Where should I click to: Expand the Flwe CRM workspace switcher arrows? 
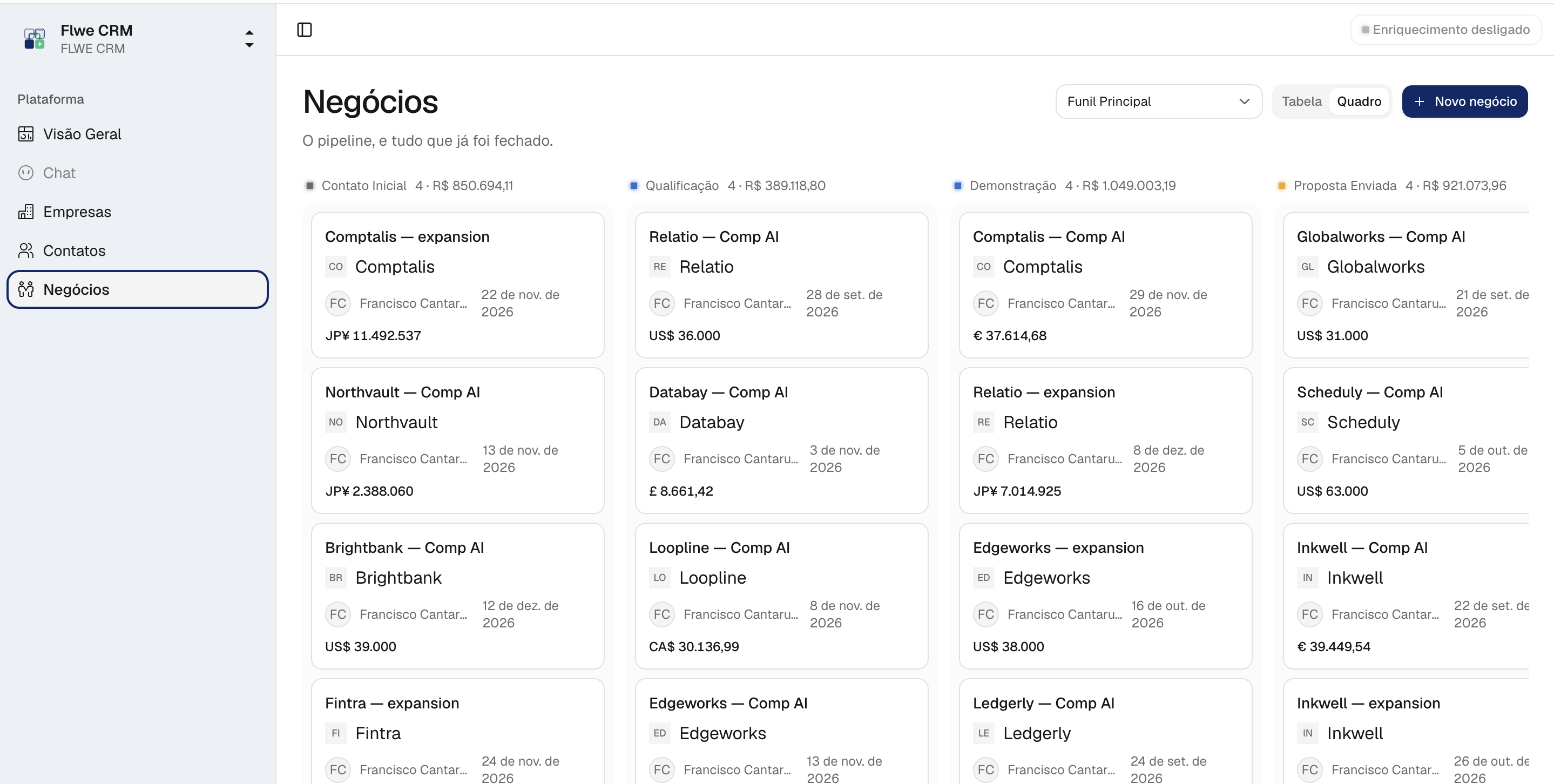(249, 38)
